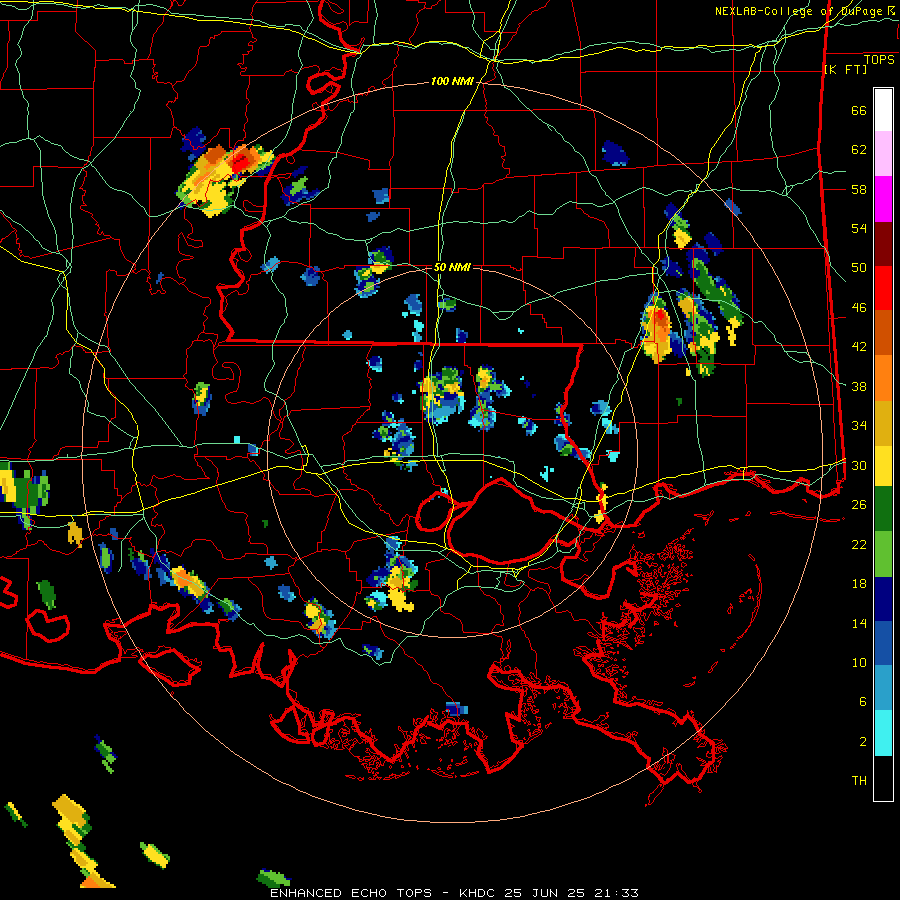Click the cyan 2 kft legend swatch

pos(883,733)
